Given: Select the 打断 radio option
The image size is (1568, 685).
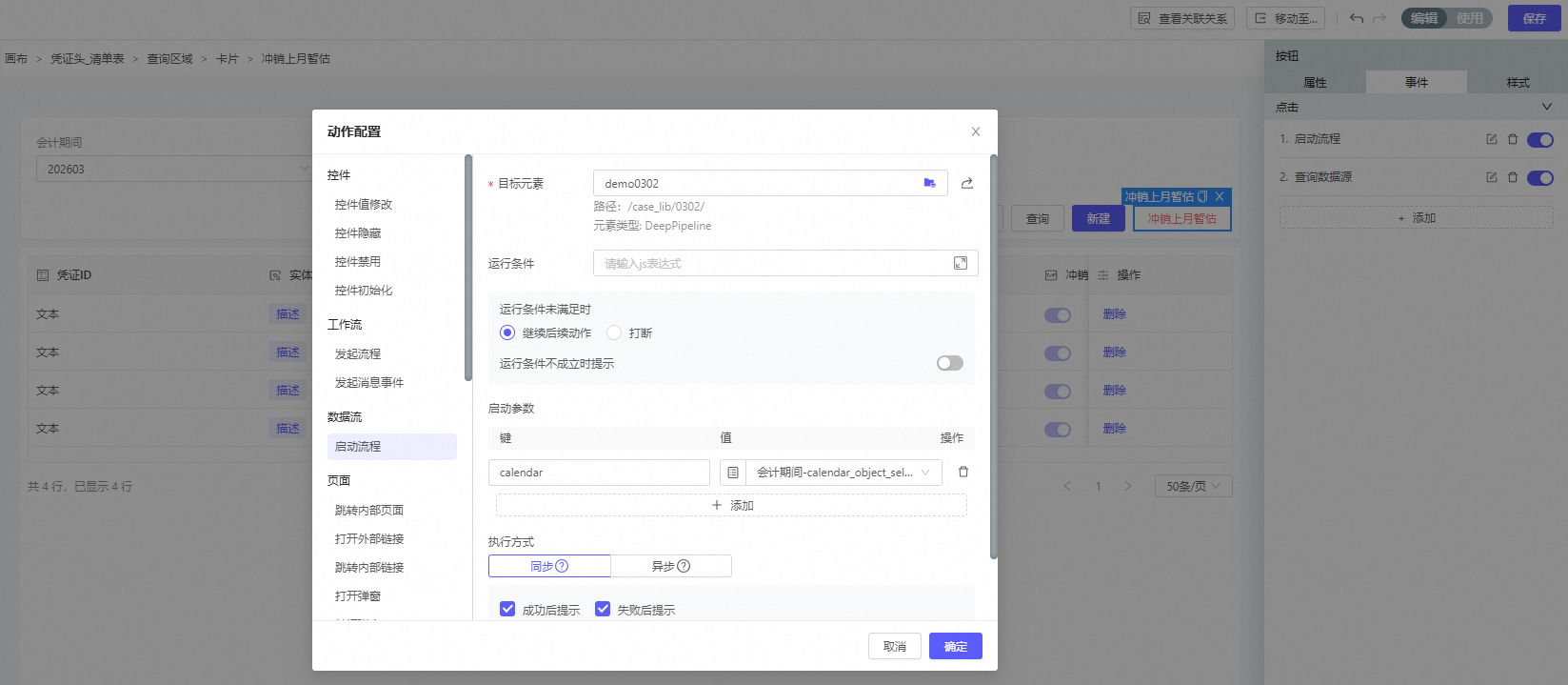Looking at the screenshot, I should pyautogui.click(x=614, y=332).
